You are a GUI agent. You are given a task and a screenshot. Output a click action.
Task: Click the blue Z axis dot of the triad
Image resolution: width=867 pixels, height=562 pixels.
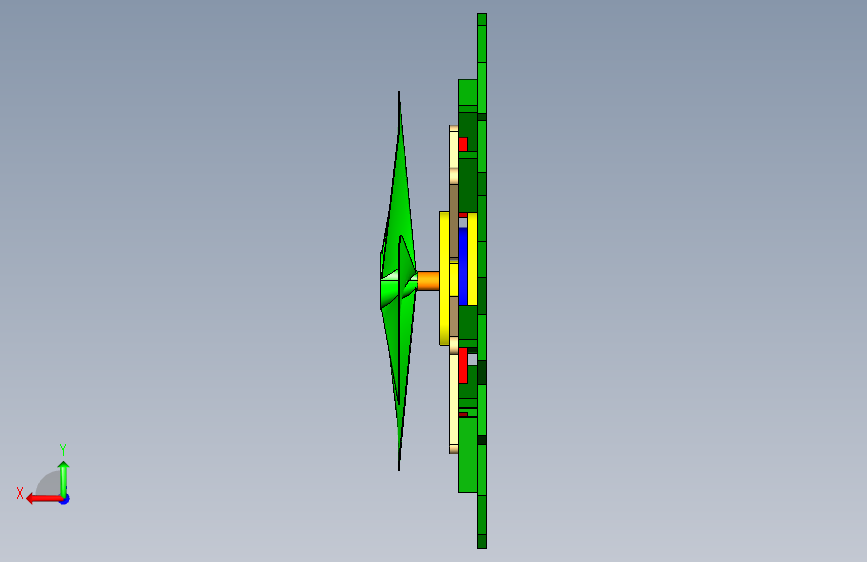65,499
